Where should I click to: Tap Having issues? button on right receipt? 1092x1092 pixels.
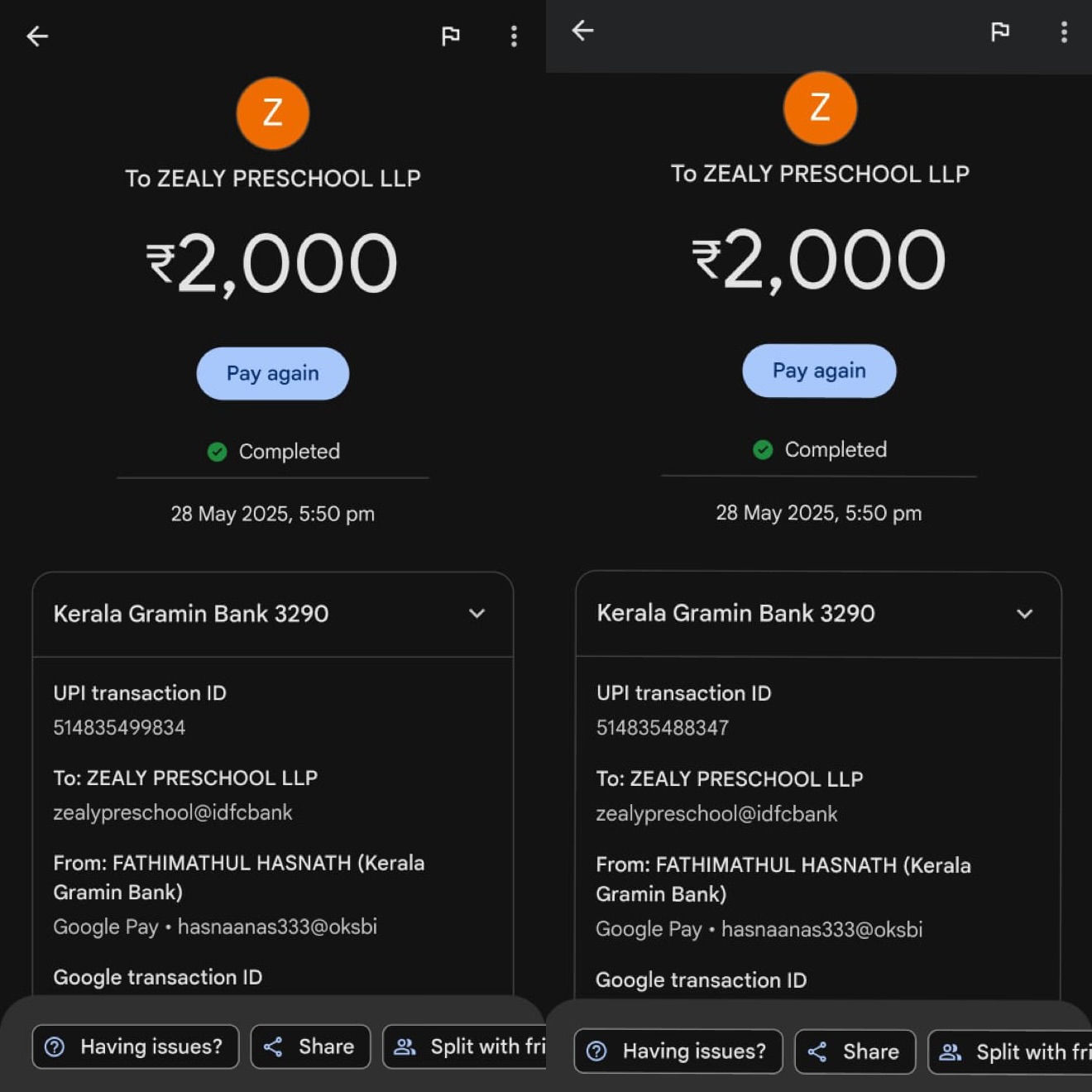click(x=678, y=1051)
